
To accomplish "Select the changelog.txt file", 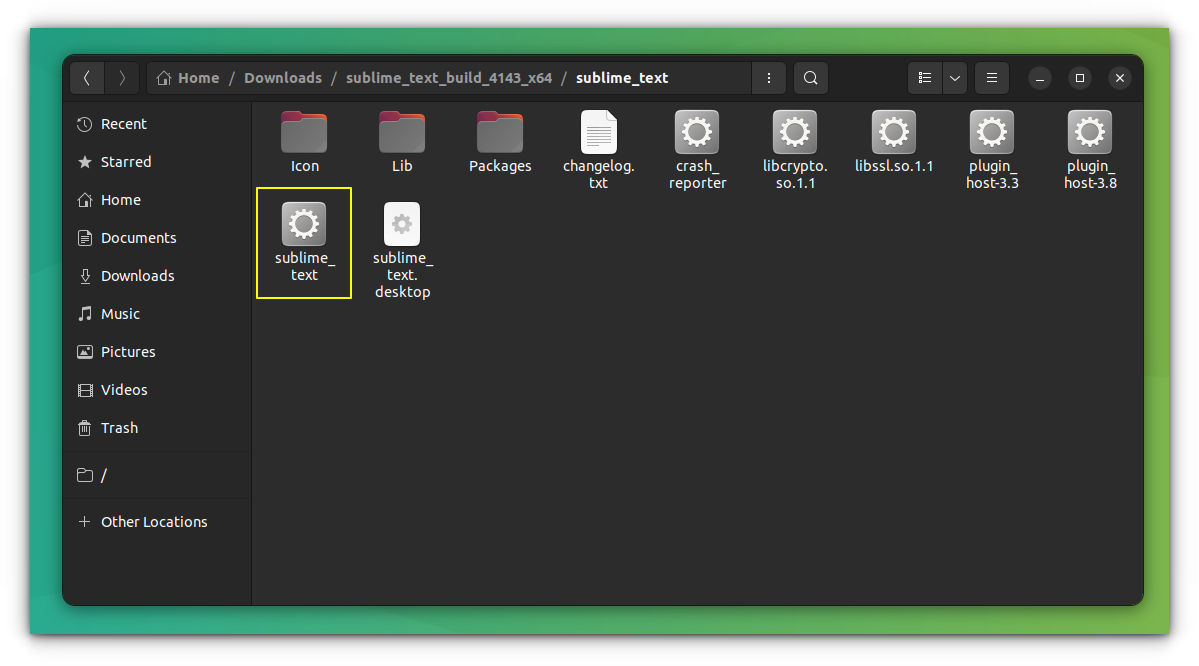I will [599, 151].
